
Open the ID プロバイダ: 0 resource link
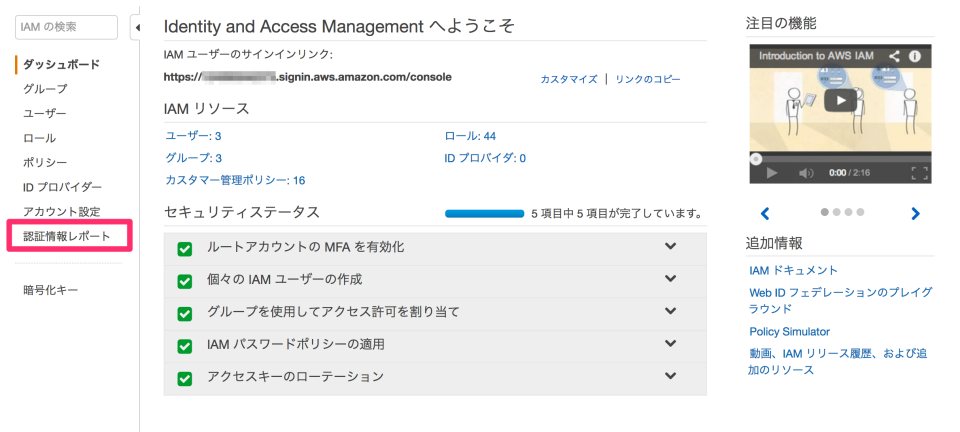coord(485,158)
